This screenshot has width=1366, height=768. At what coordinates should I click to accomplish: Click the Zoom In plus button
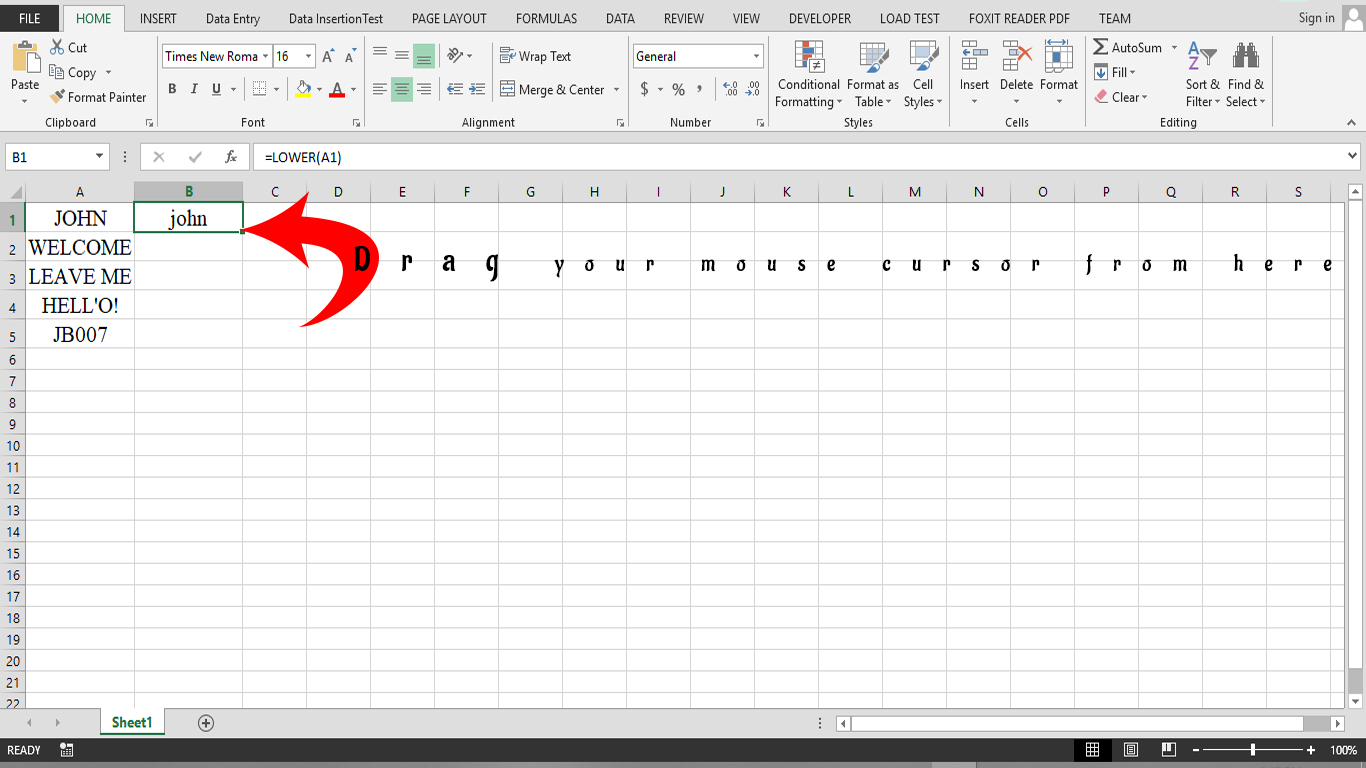point(1311,750)
